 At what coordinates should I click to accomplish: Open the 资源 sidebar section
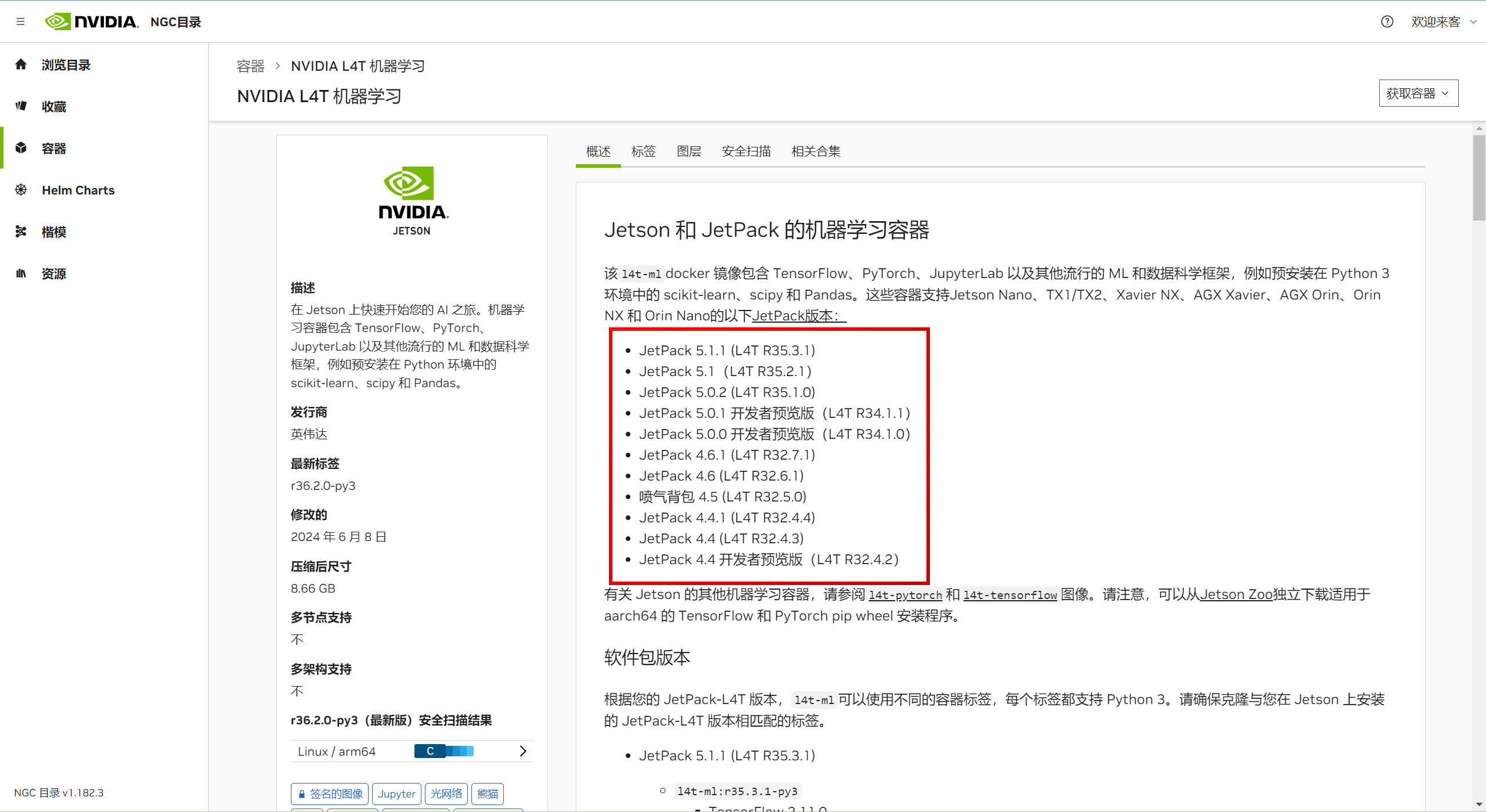(53, 273)
